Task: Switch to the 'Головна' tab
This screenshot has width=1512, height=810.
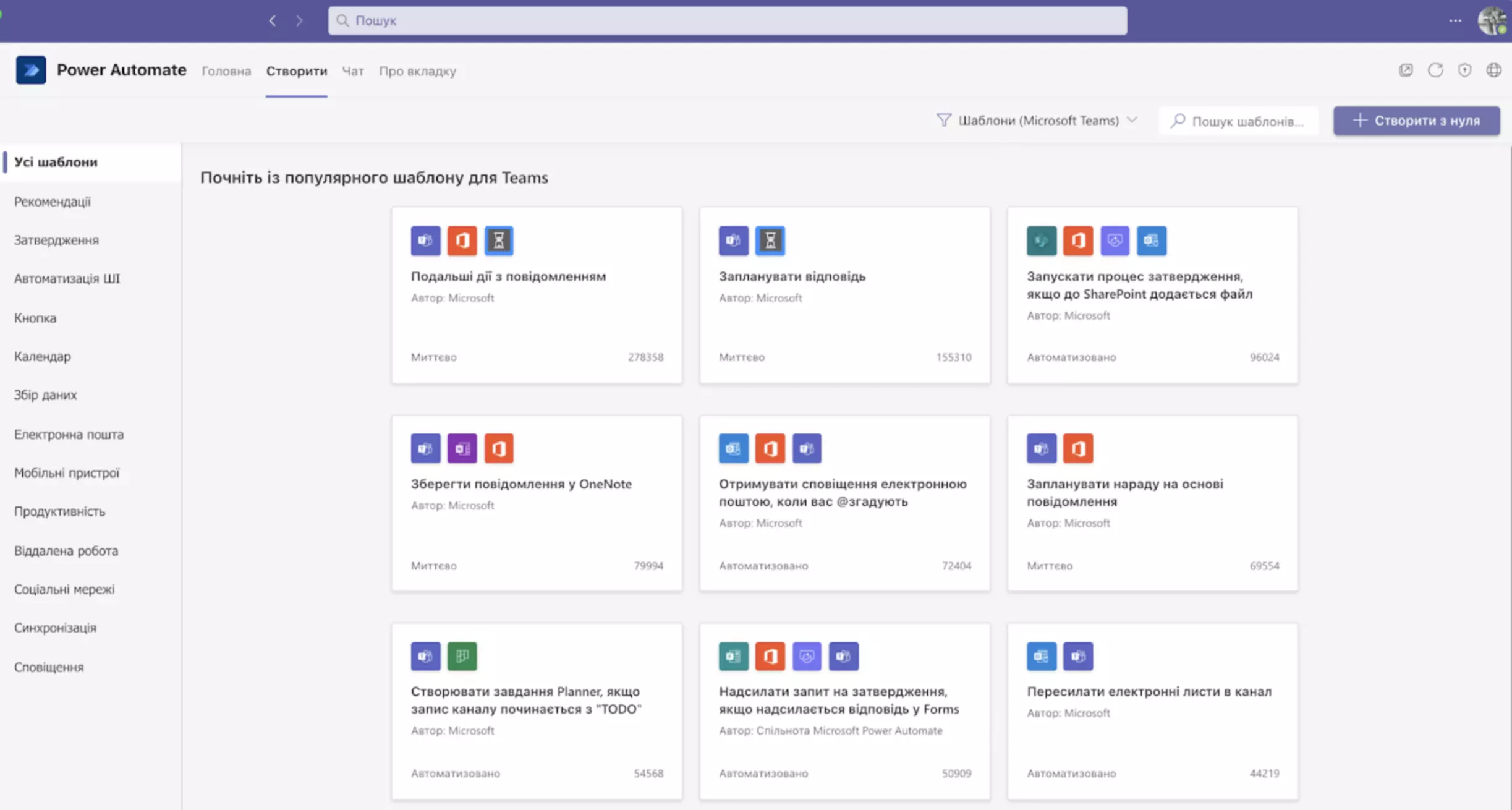Action: [x=226, y=71]
